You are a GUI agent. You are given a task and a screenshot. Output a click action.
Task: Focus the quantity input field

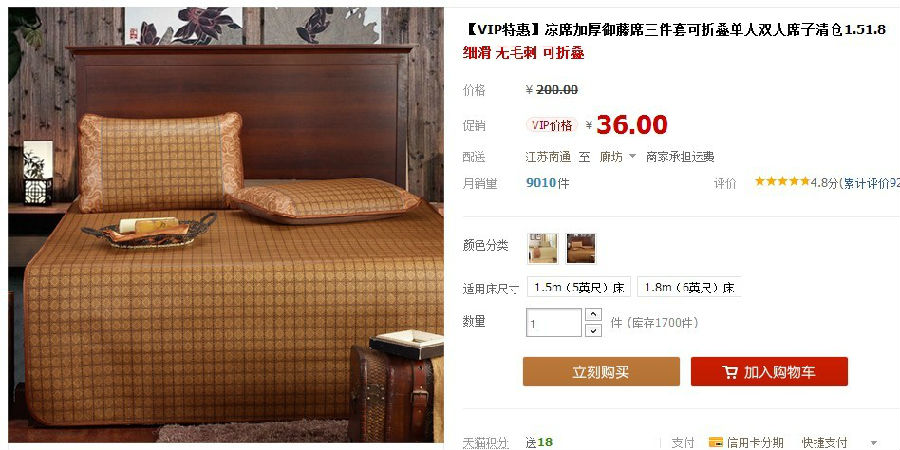(x=554, y=323)
